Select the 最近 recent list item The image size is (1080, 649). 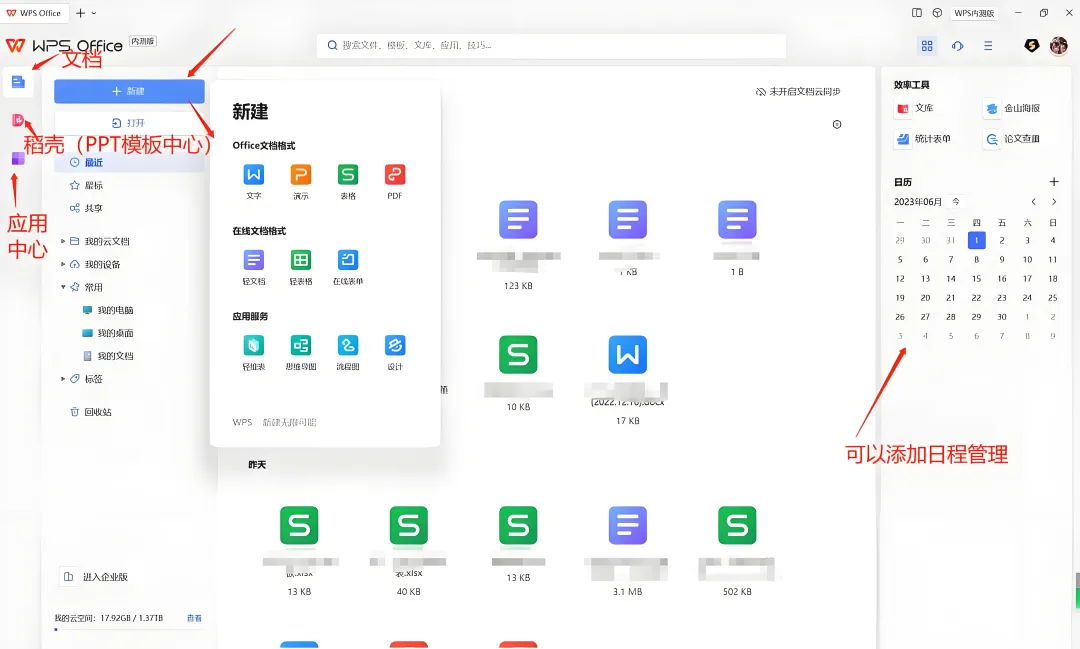click(x=129, y=163)
